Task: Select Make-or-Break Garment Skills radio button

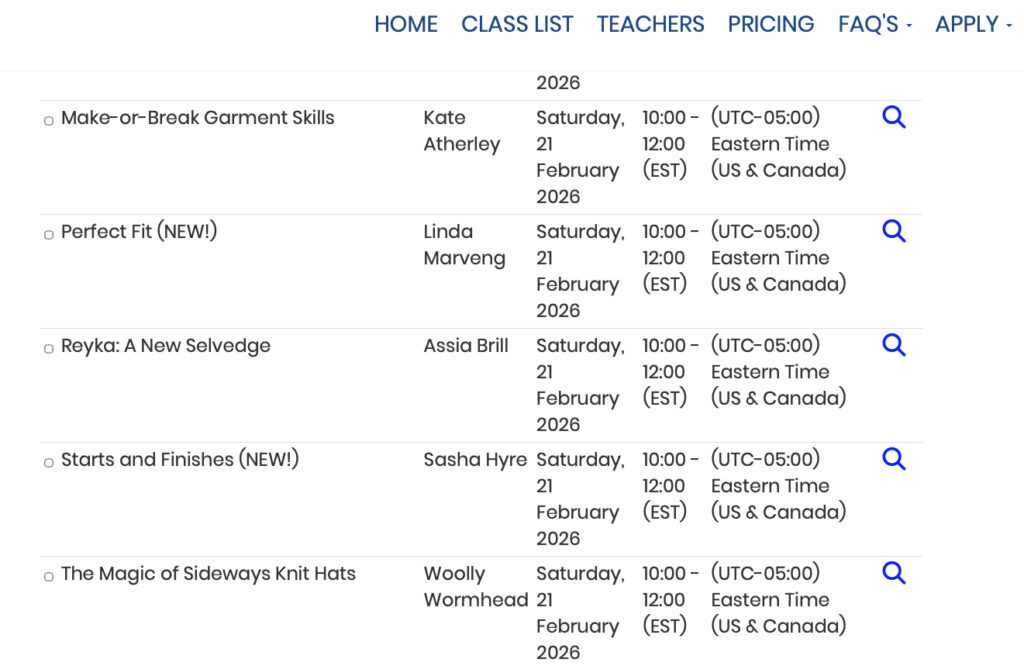Action: (x=48, y=120)
